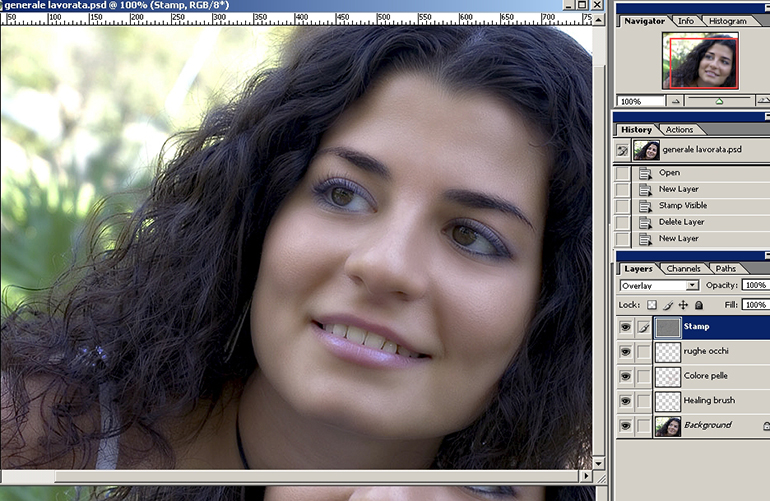770x501 pixels.
Task: Click the document vertical scrollbar track
Action: 598,241
